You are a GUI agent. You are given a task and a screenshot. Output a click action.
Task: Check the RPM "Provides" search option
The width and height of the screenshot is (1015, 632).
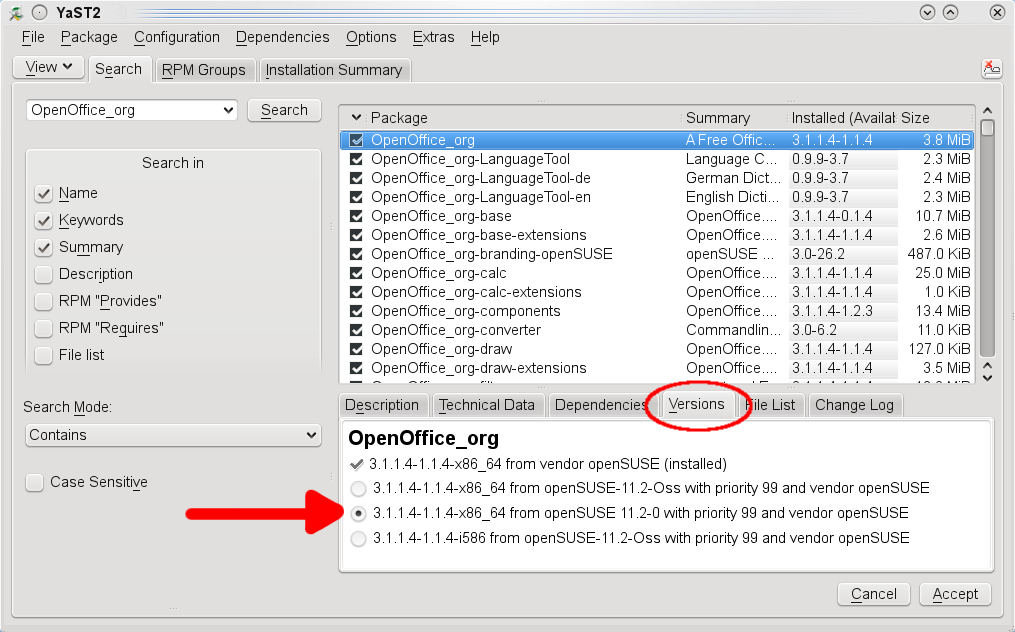pos(43,301)
